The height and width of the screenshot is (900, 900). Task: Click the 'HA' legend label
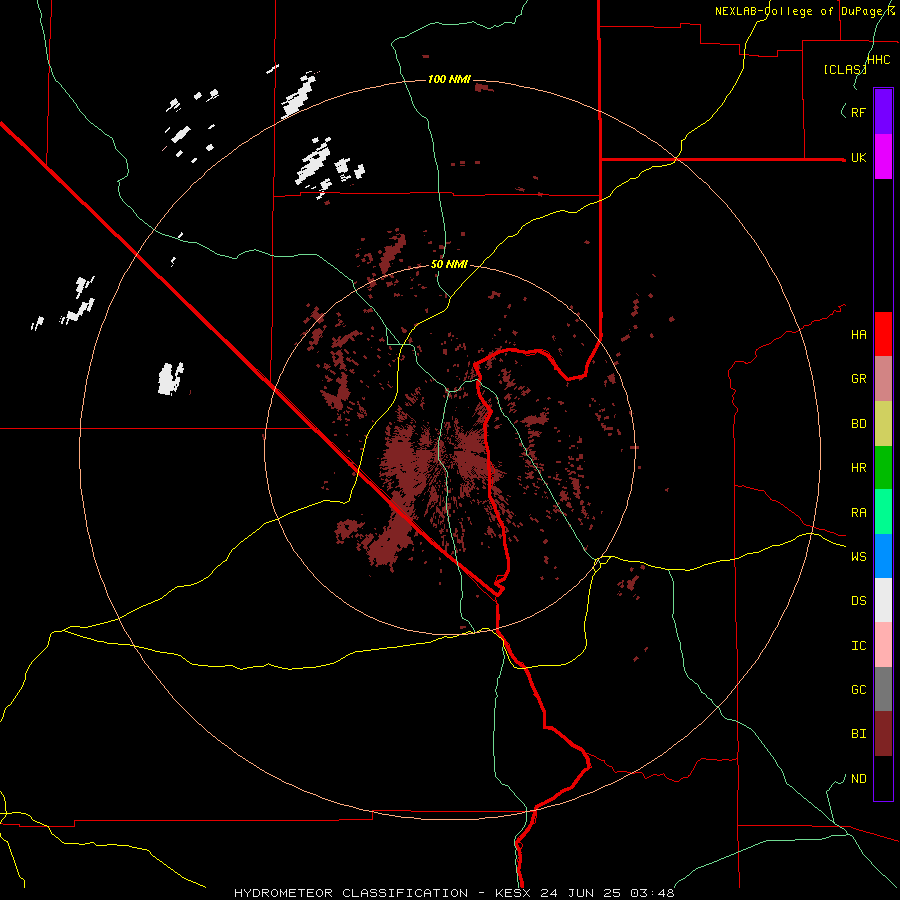pos(858,334)
